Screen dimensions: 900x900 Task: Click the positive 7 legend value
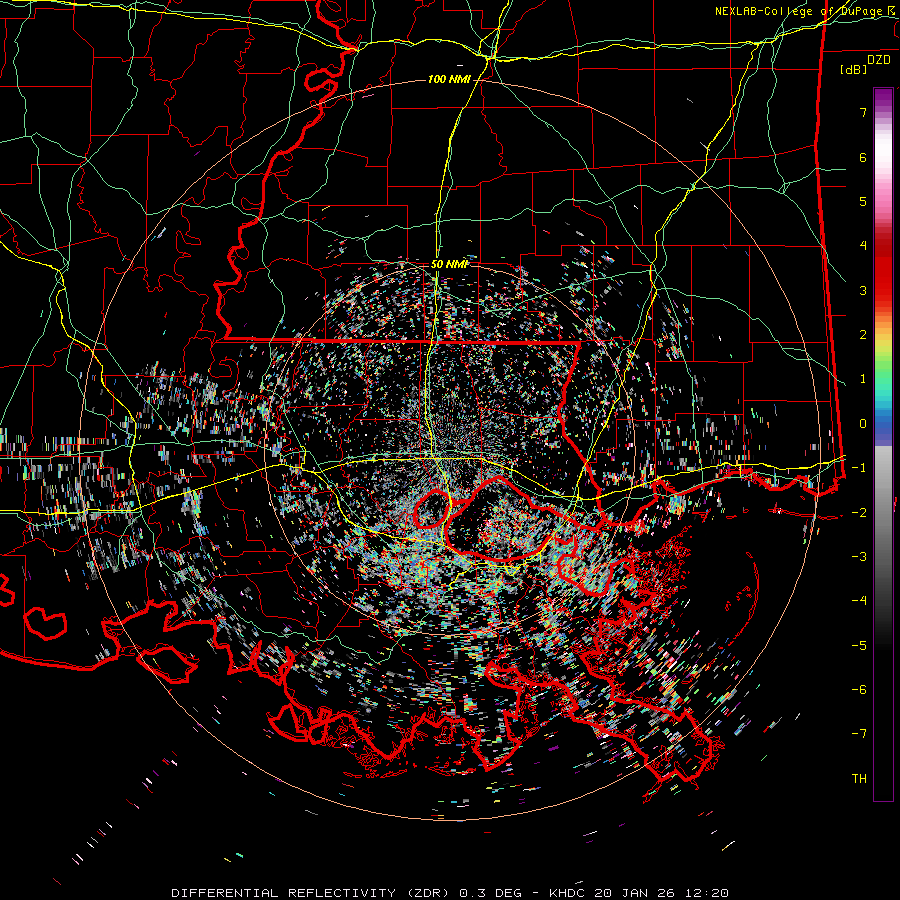pos(863,112)
